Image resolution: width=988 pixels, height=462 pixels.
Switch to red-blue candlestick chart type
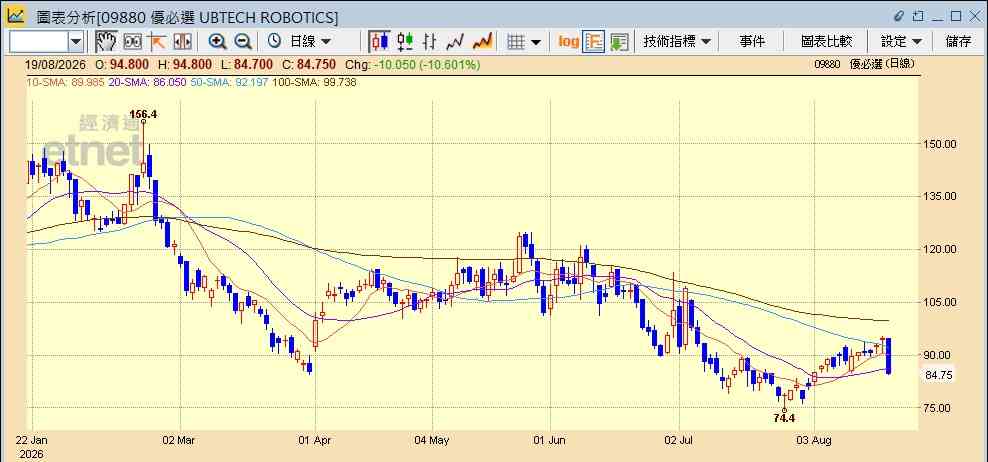[x=379, y=42]
